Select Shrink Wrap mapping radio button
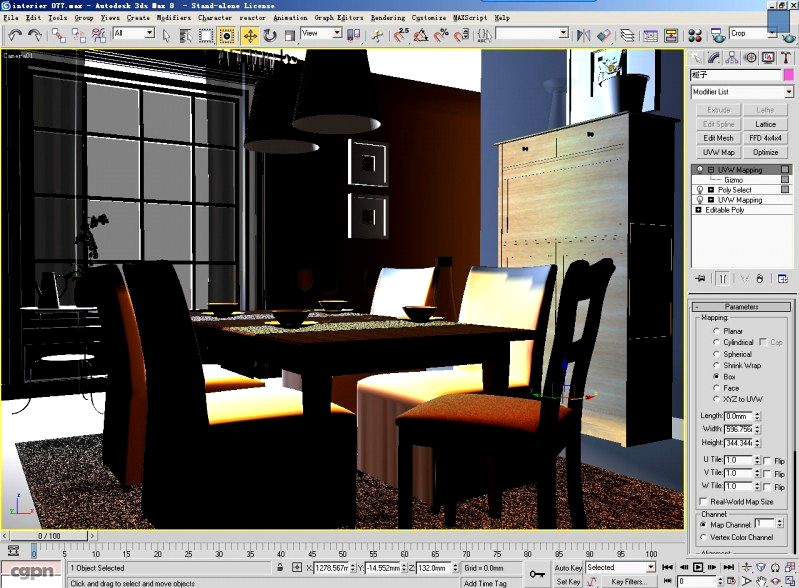This screenshot has height=588, width=799. pos(716,365)
